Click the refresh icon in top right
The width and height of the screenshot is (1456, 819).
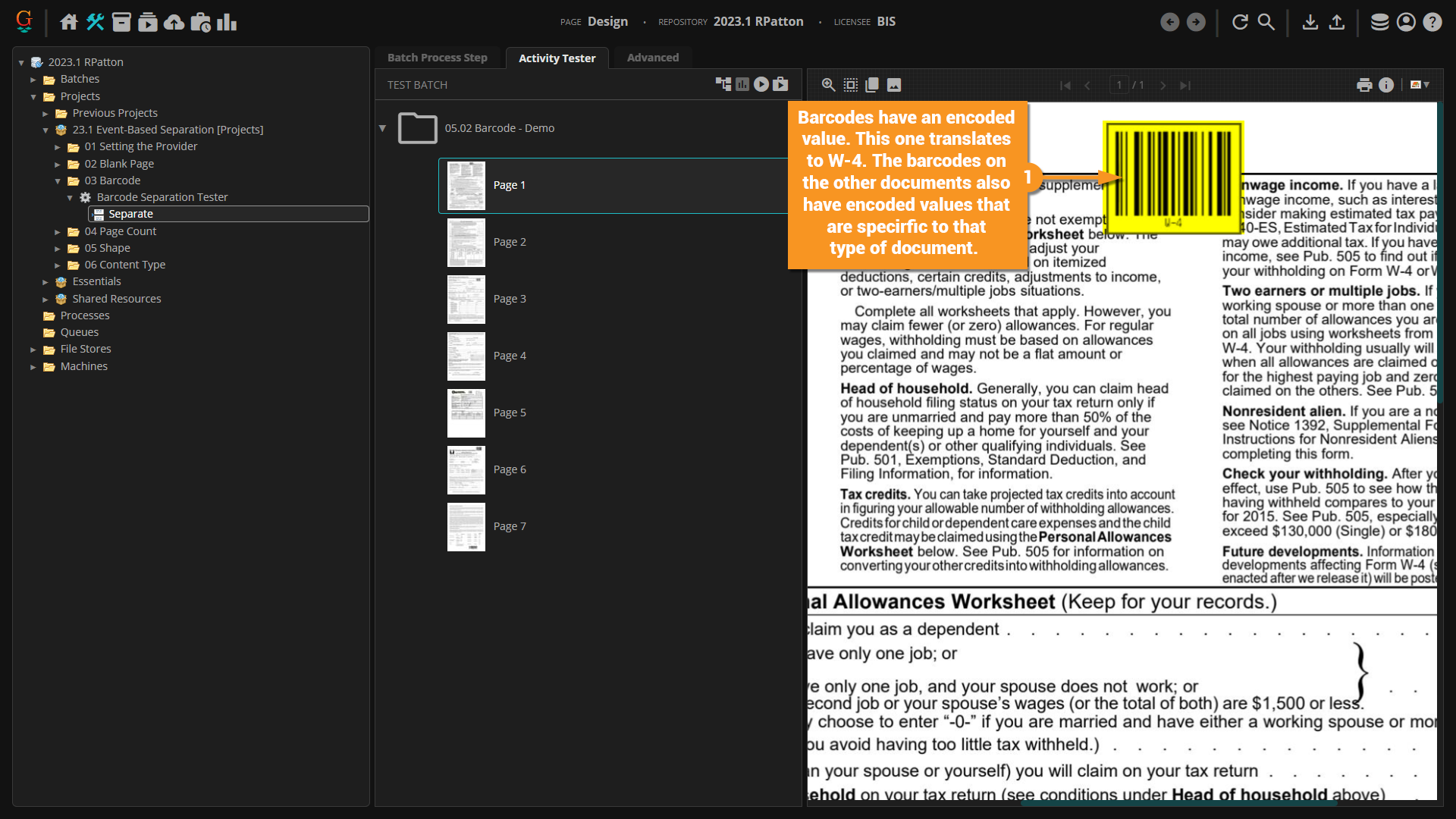pyautogui.click(x=1240, y=22)
